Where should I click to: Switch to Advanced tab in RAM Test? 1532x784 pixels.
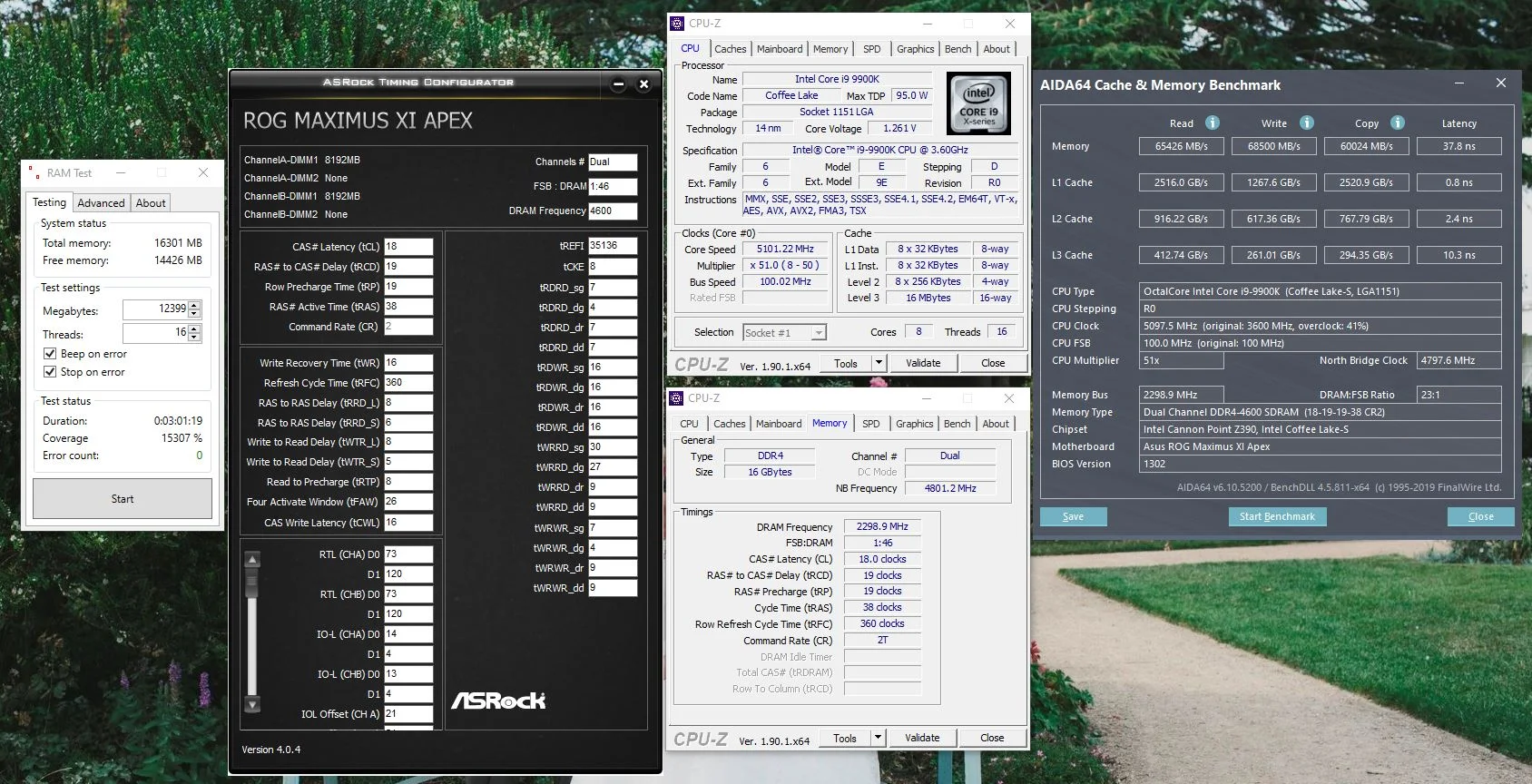(x=101, y=203)
